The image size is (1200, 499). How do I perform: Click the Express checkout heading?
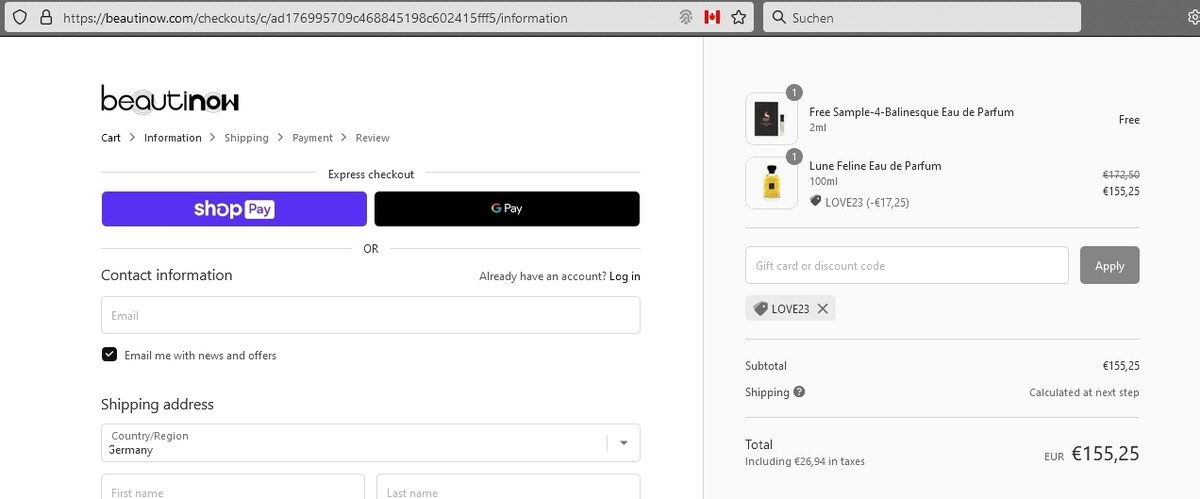click(371, 174)
